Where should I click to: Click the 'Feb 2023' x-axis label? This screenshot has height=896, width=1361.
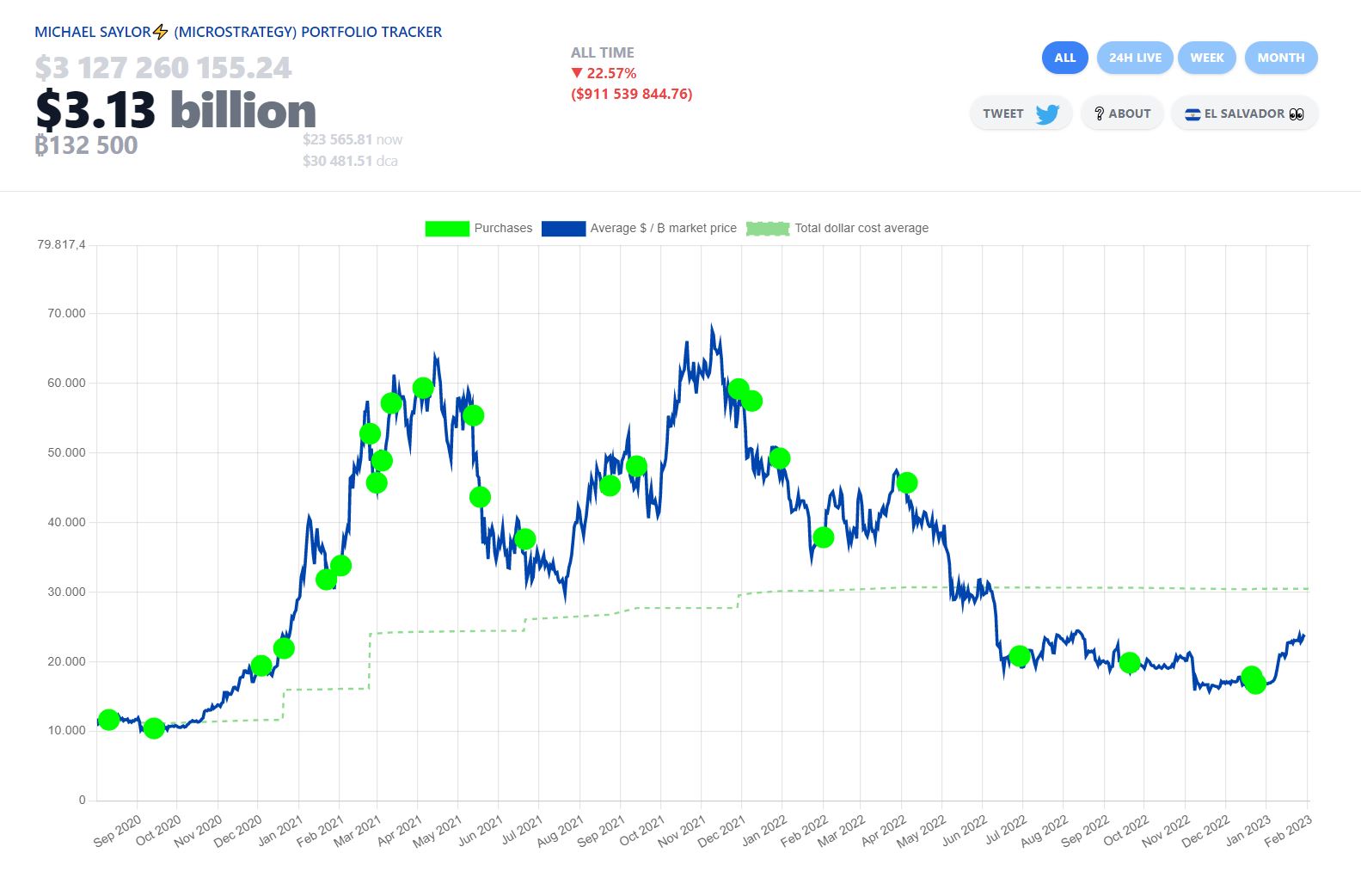(1287, 831)
